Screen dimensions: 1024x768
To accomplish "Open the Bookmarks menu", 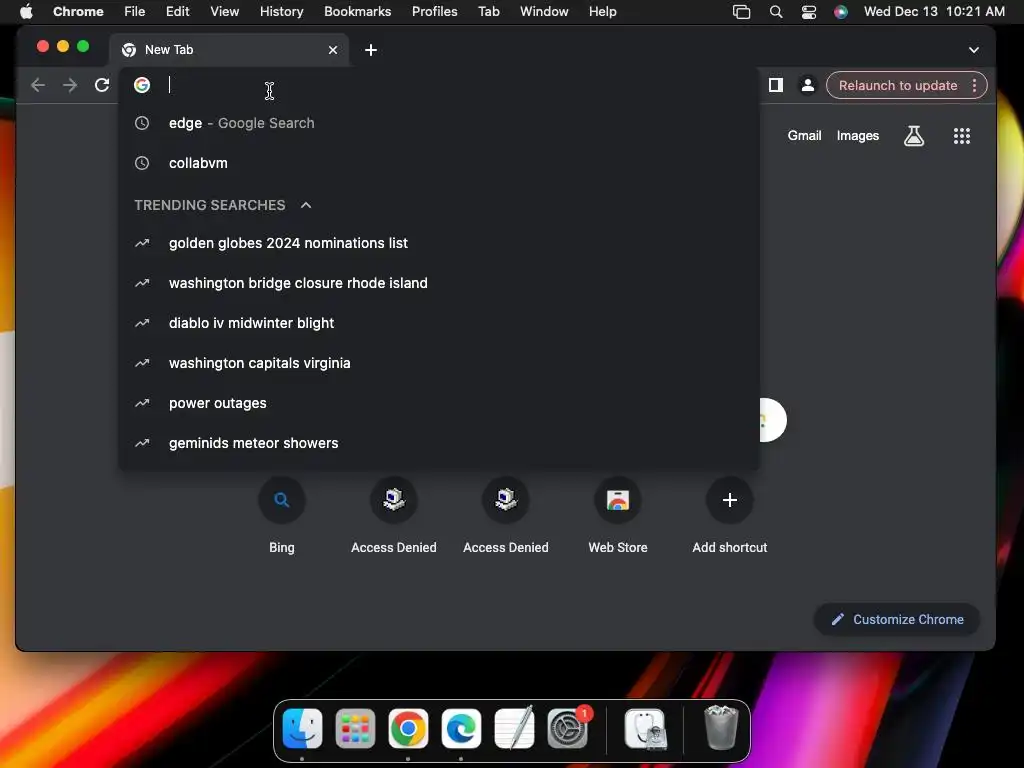I will [x=357, y=11].
